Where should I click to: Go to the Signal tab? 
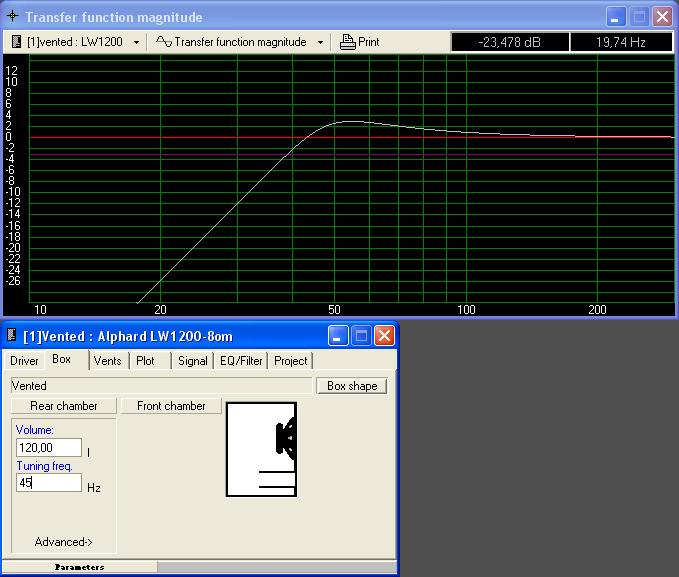(192, 360)
